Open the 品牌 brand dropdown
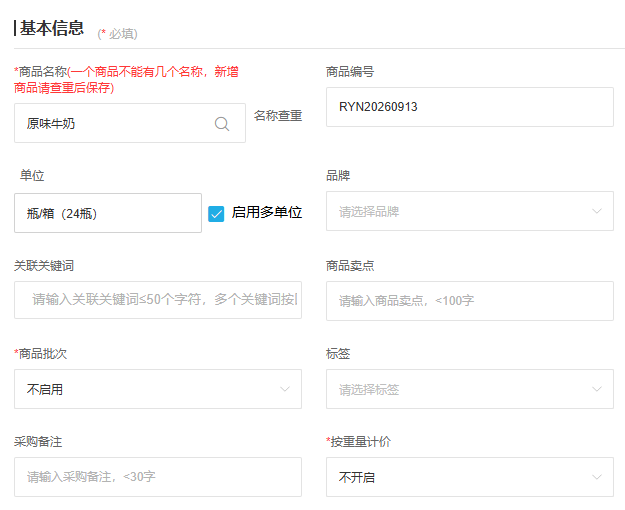Viewport: 625px width, 510px height. point(470,211)
